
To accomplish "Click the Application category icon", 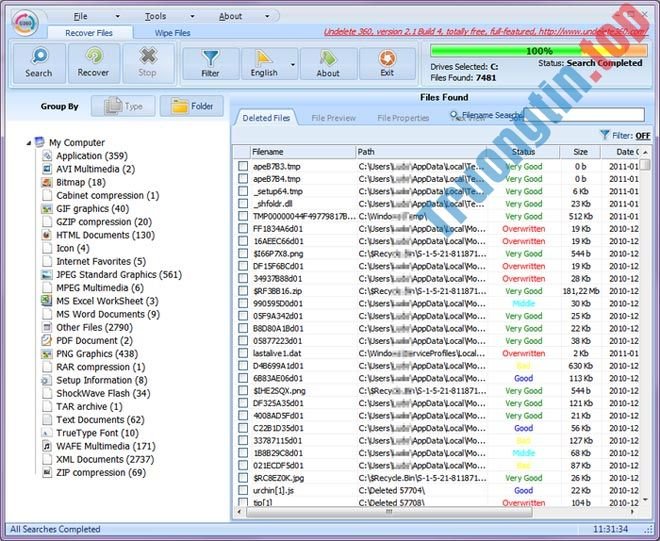I will [47, 156].
